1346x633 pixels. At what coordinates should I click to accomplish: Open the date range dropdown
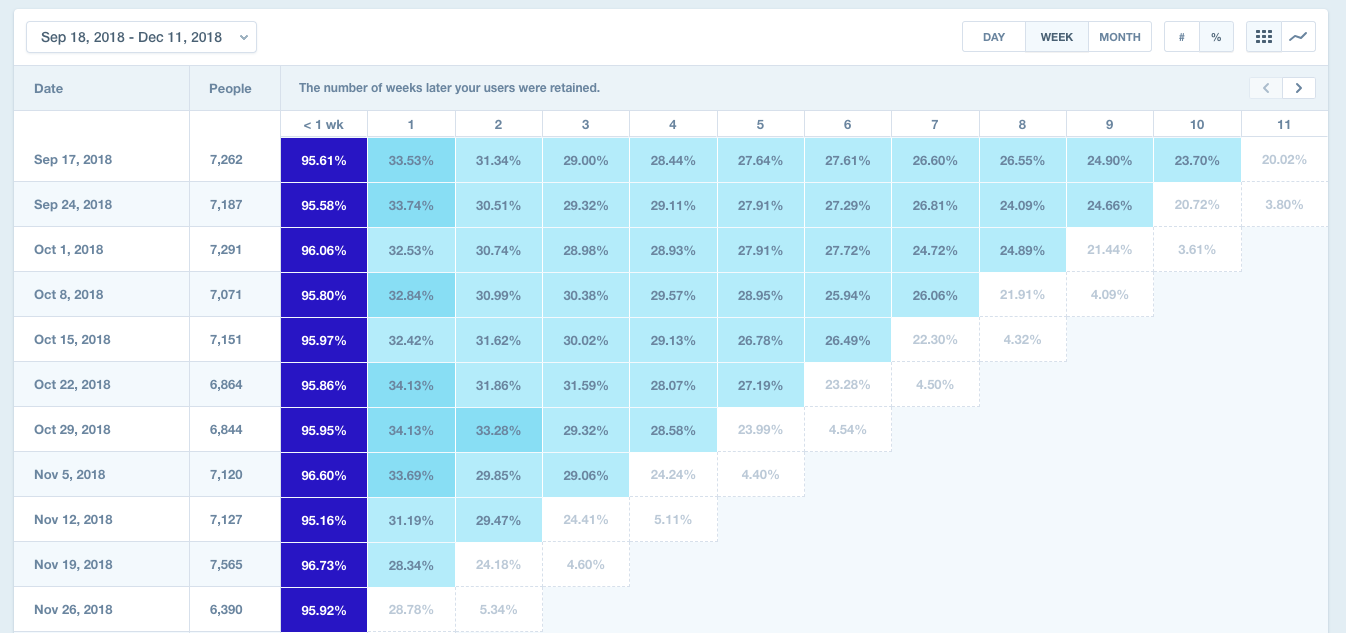pos(141,37)
